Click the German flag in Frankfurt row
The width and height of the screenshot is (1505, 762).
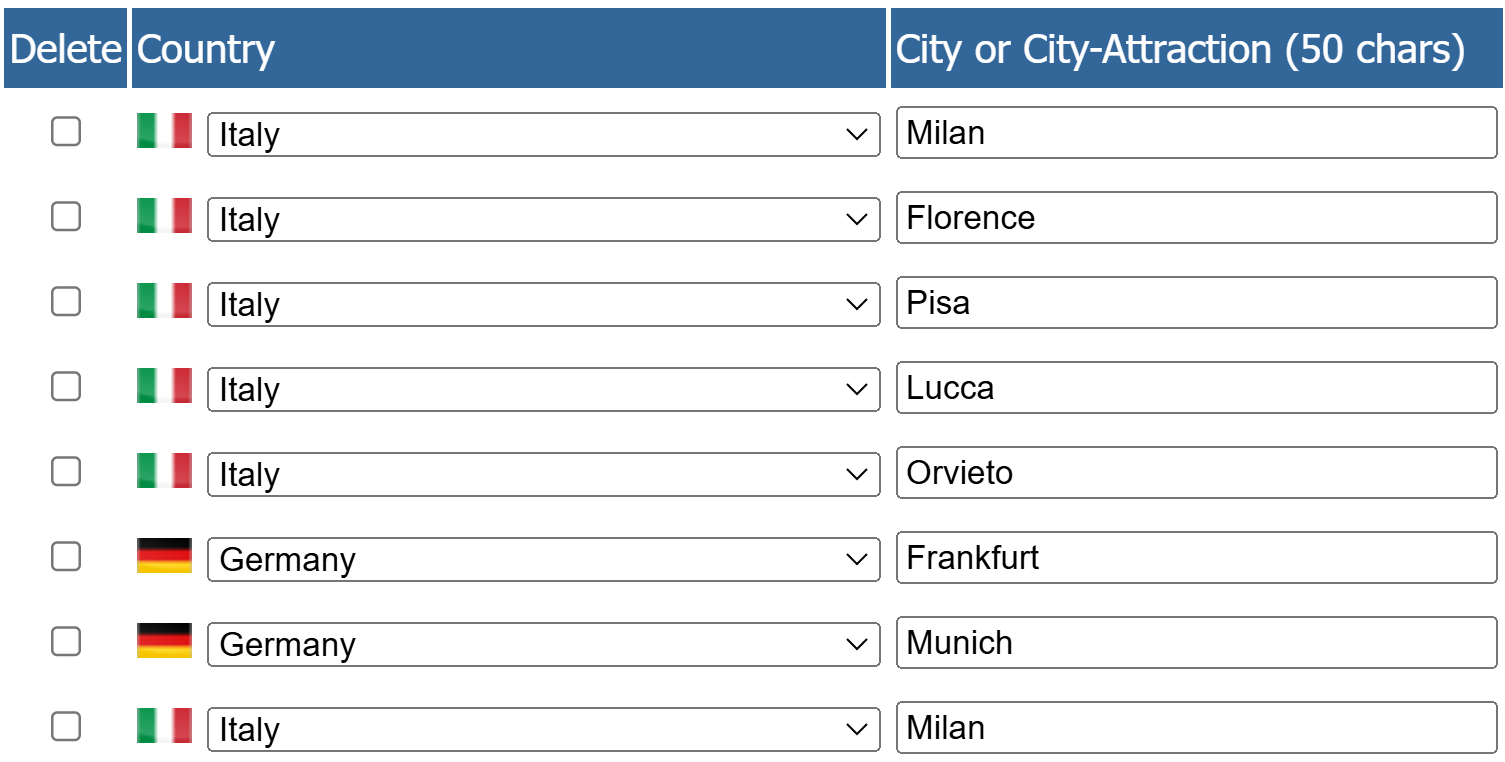click(164, 556)
